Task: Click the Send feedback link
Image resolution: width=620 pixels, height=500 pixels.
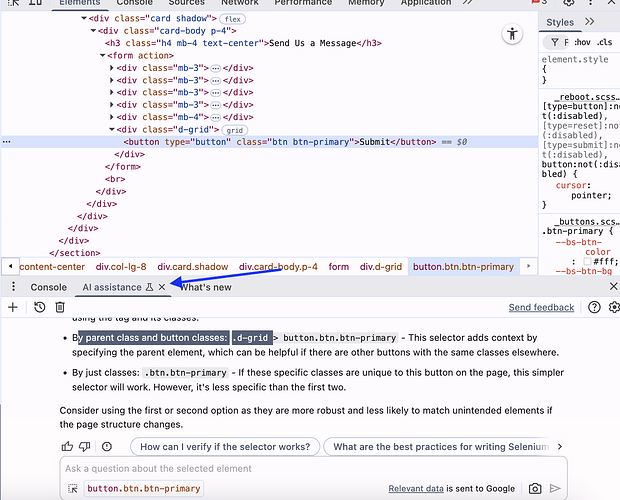Action: click(541, 307)
